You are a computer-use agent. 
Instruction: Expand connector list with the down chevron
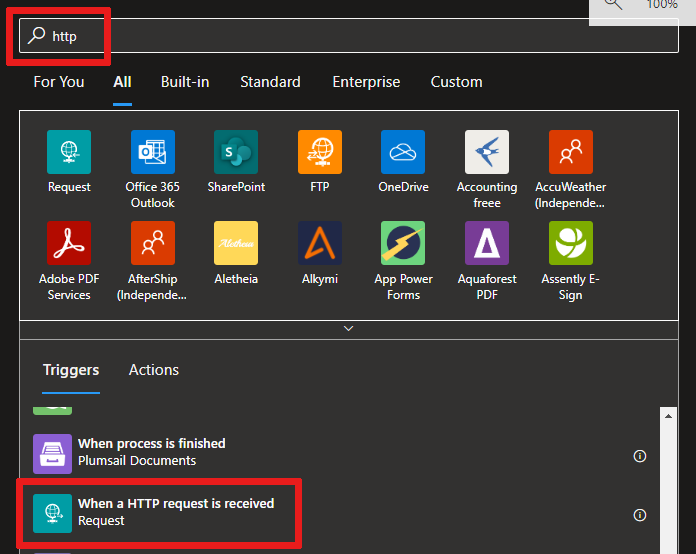click(x=348, y=329)
